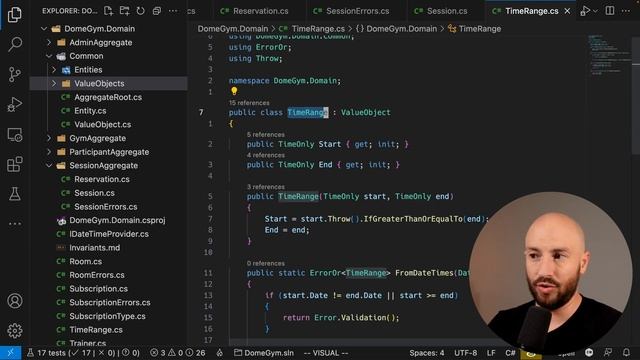640x360 pixels.
Task: Open the flame icon in status bar
Action: coord(220,353)
